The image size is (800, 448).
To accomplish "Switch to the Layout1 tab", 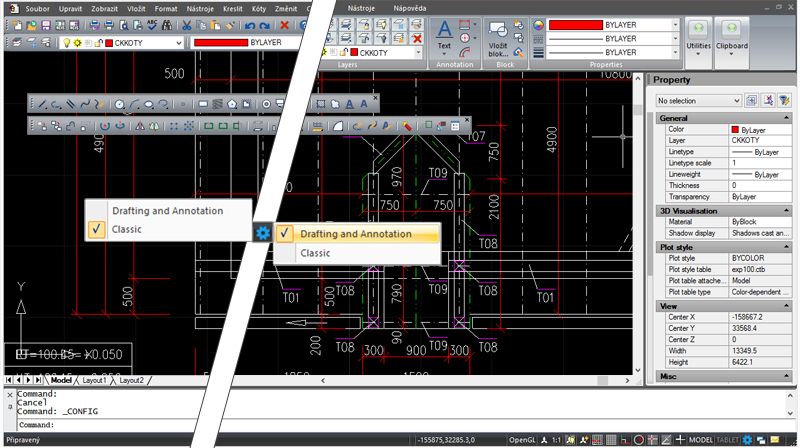I will 94,380.
